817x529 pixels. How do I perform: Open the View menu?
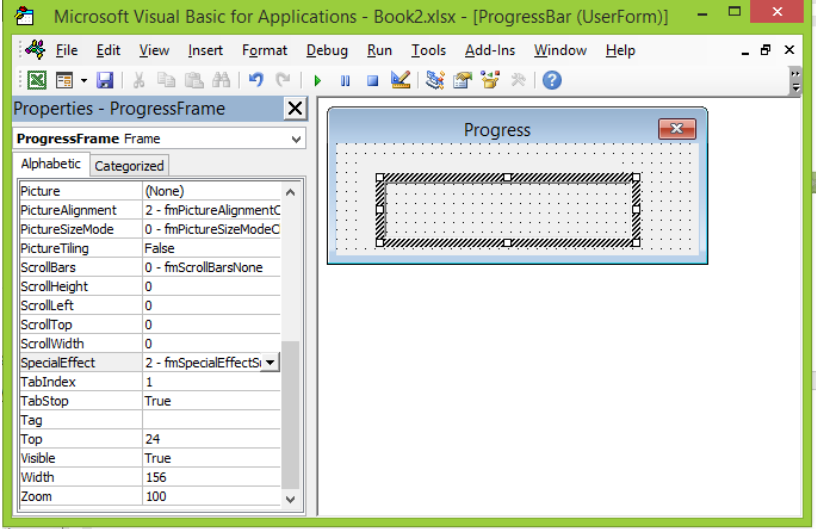(x=154, y=51)
